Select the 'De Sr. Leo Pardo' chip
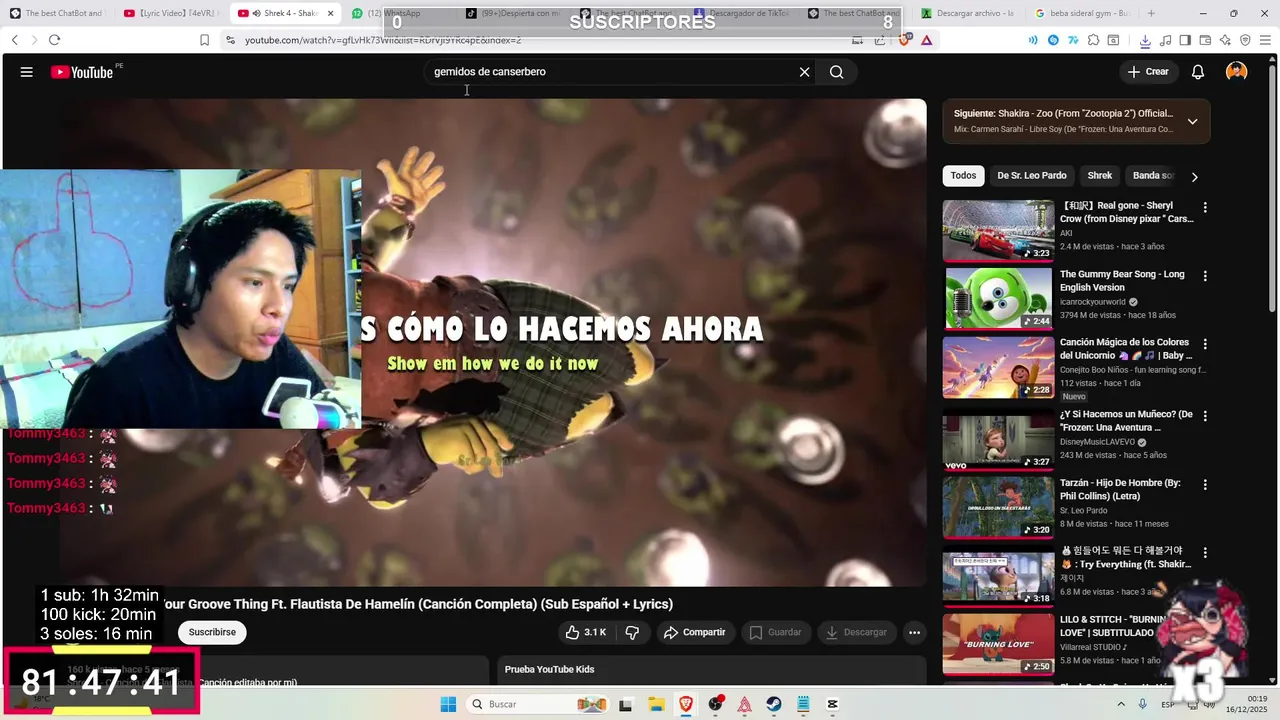The width and height of the screenshot is (1280, 720). [1032, 176]
